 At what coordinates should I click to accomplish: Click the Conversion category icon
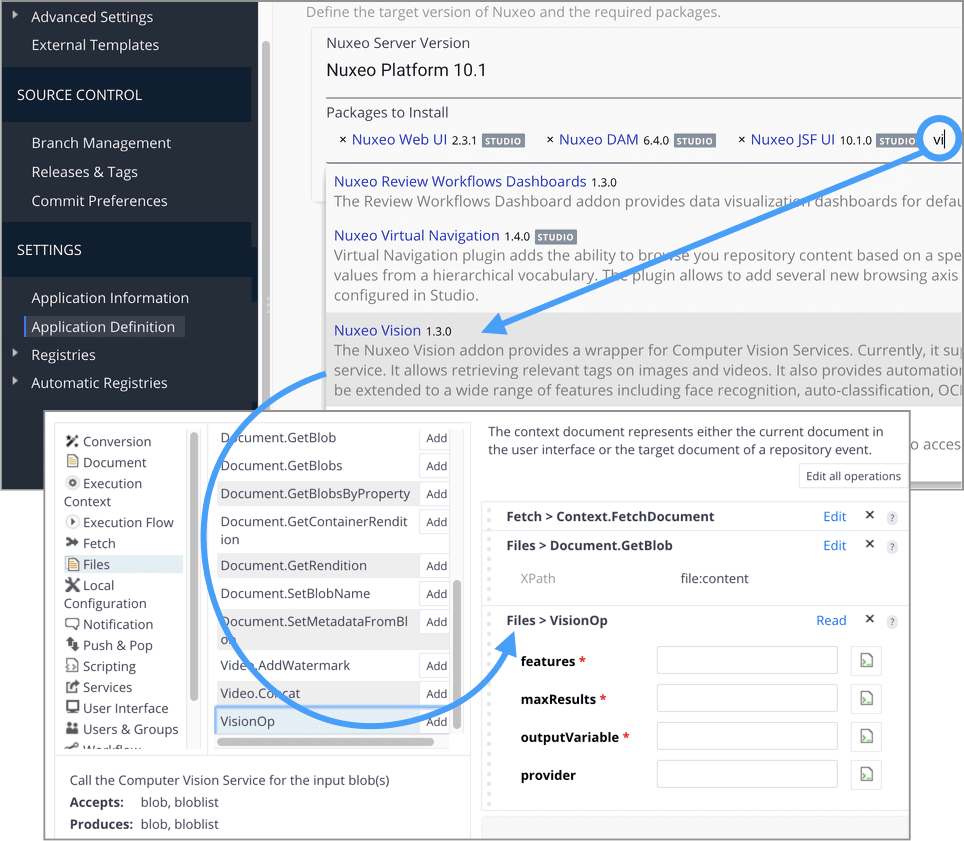tap(72, 441)
